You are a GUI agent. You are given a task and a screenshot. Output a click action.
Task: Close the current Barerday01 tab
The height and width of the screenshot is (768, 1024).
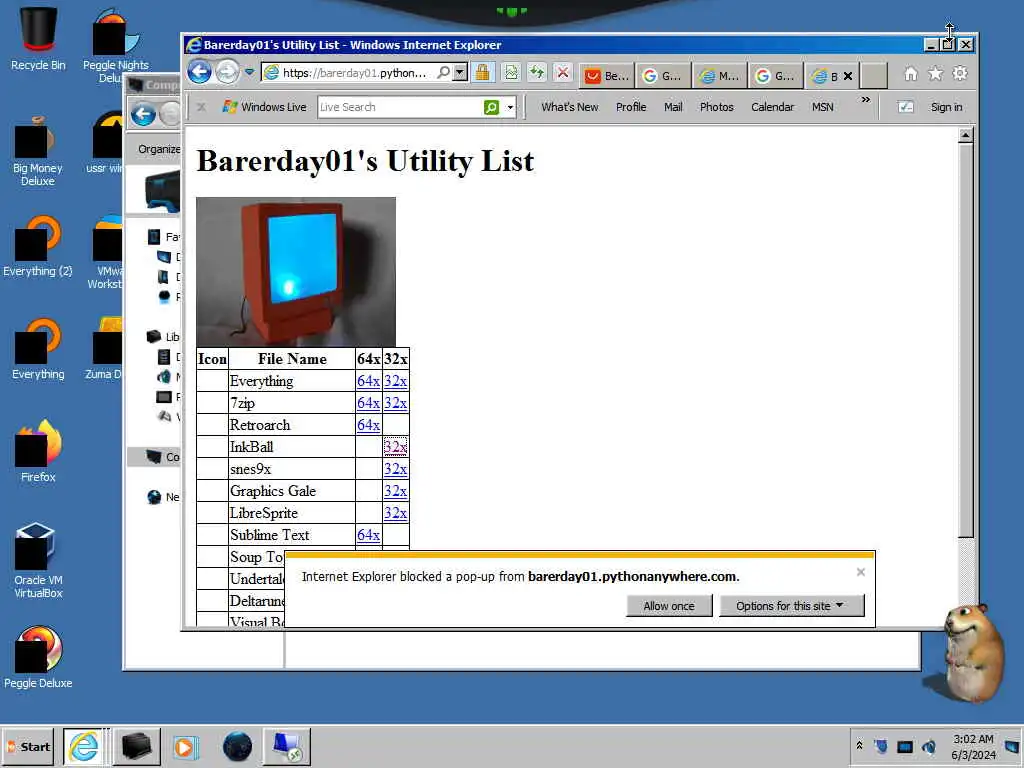click(848, 76)
